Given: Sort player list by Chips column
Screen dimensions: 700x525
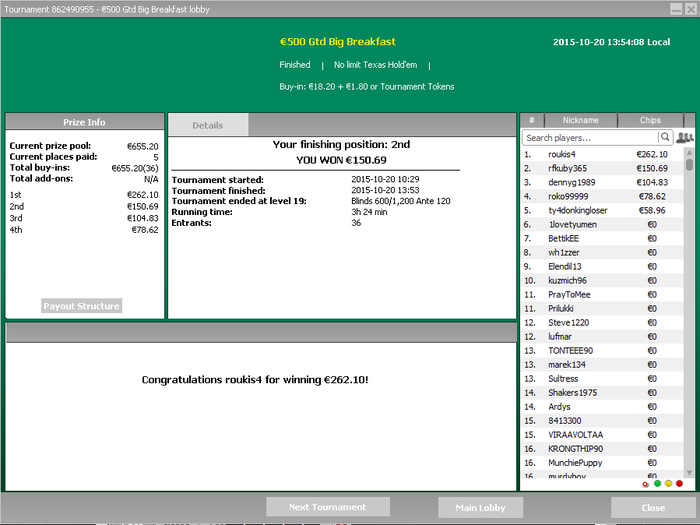Looking at the screenshot, I should coord(650,121).
